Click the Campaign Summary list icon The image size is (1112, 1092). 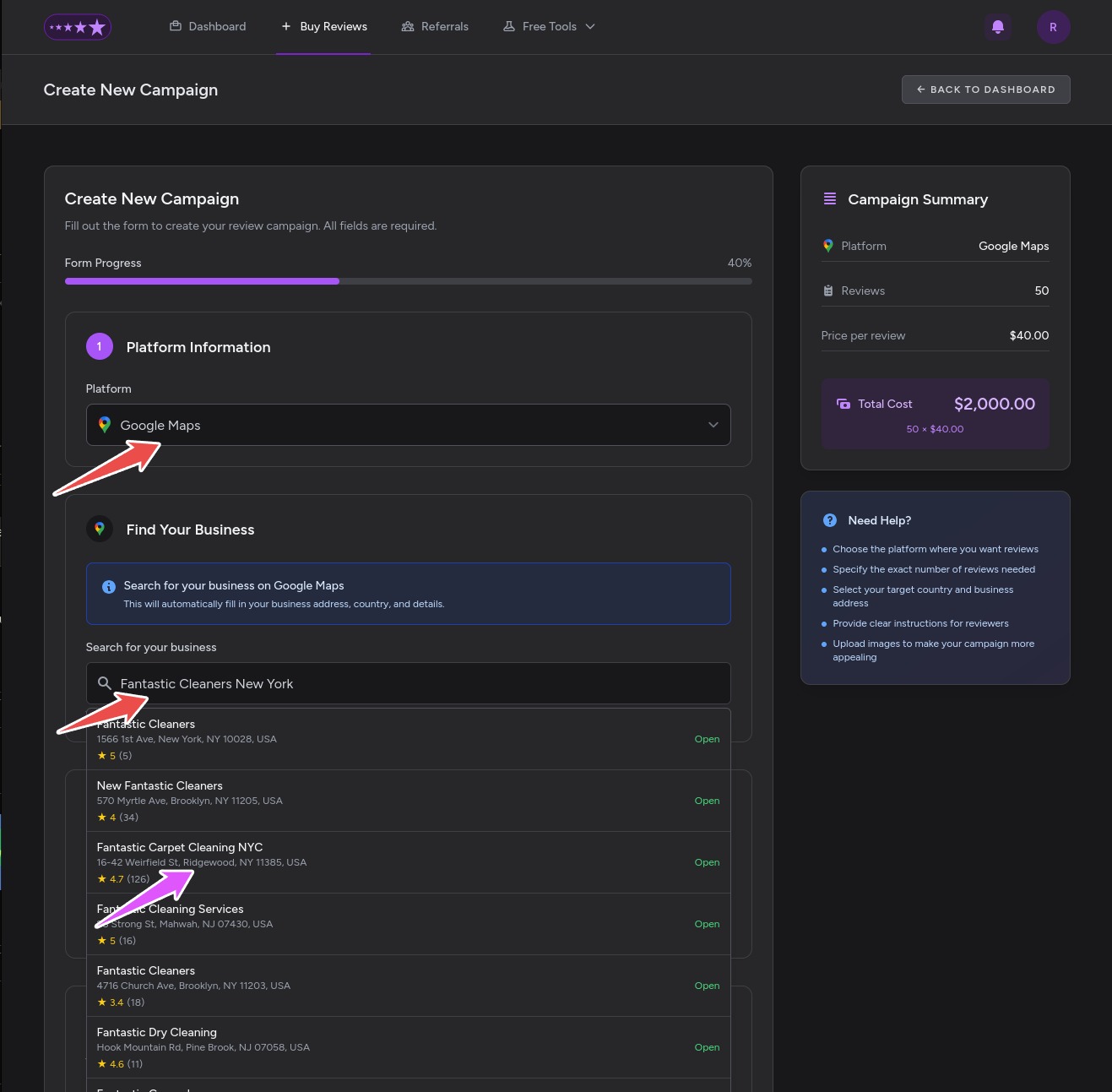click(x=830, y=199)
